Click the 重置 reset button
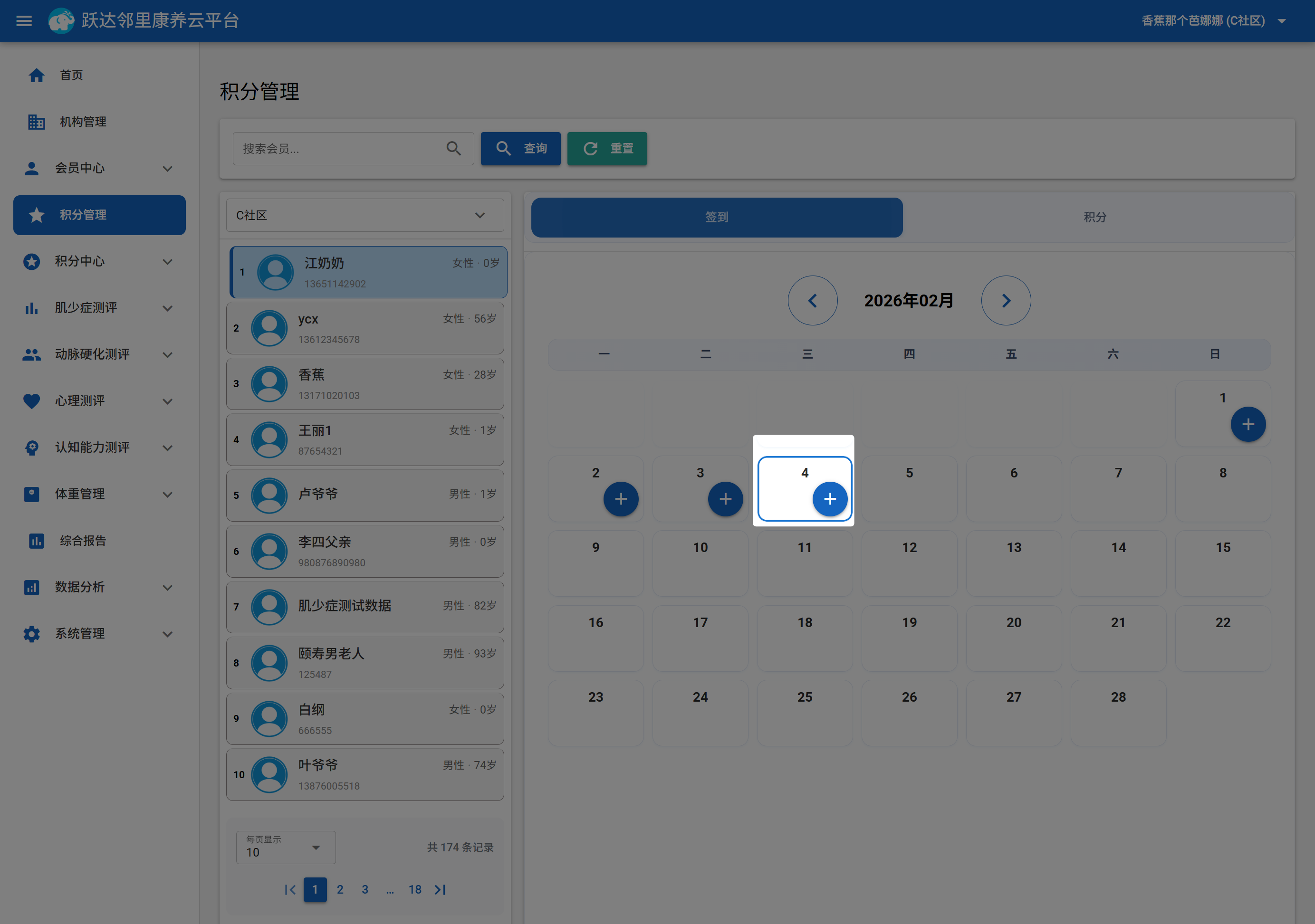This screenshot has width=1315, height=924. tap(607, 149)
